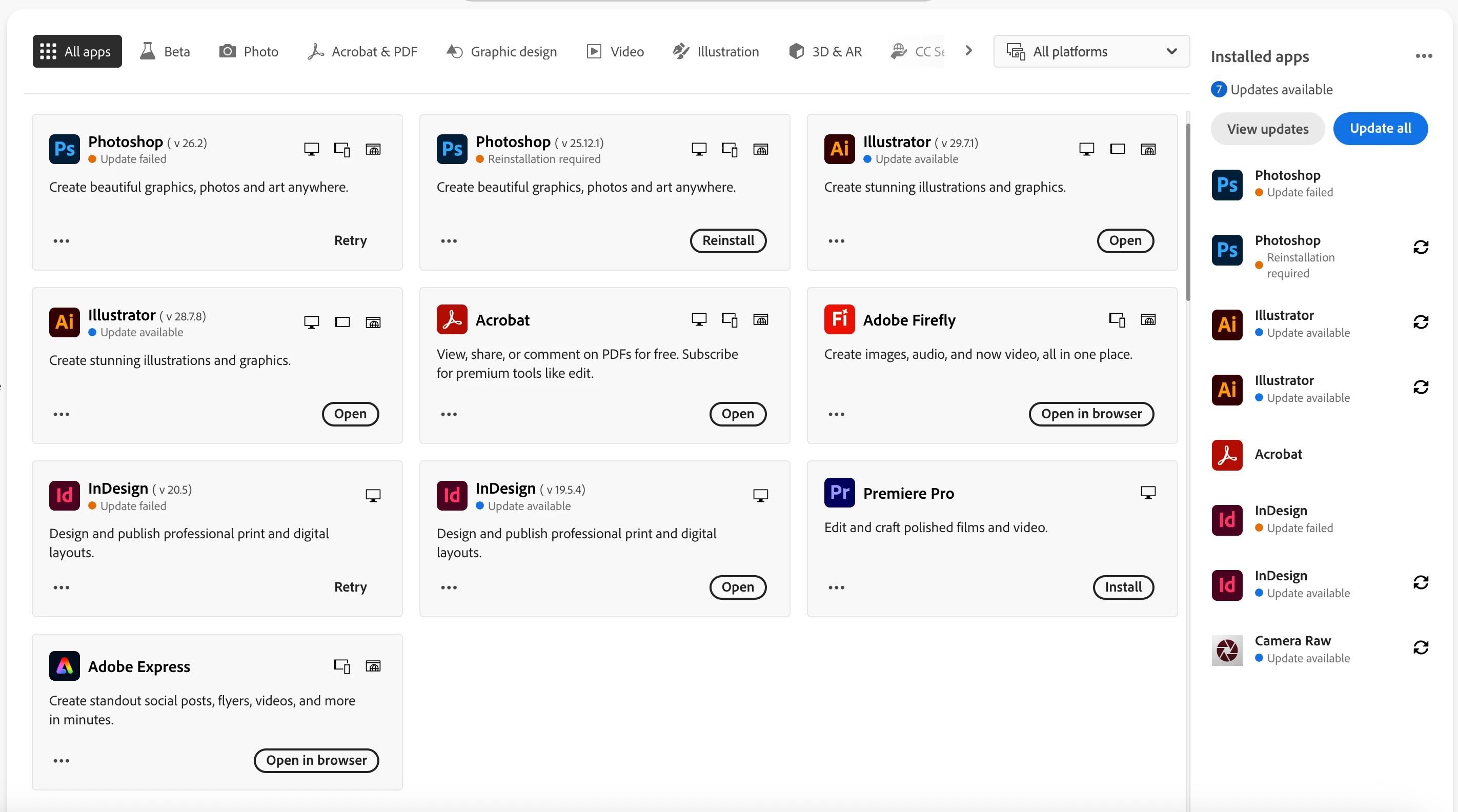Click the Camera Raw refresh icon in sidebar

(x=1420, y=647)
